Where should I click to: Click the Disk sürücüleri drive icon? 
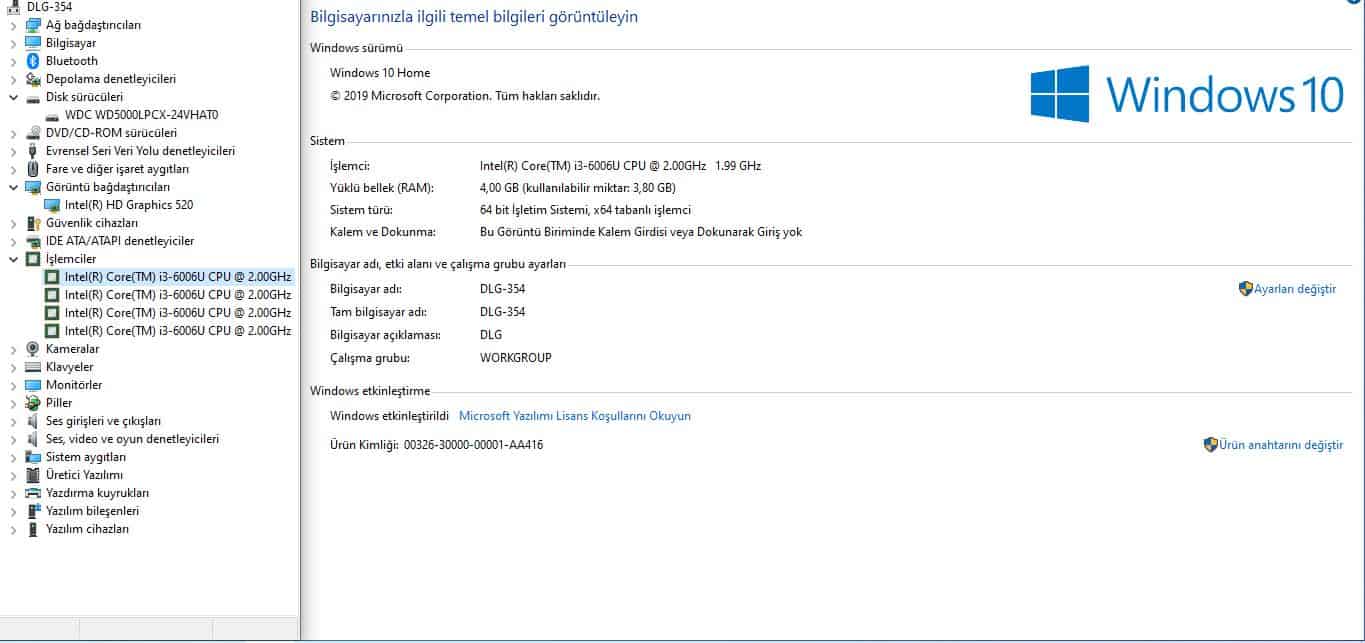[33, 97]
